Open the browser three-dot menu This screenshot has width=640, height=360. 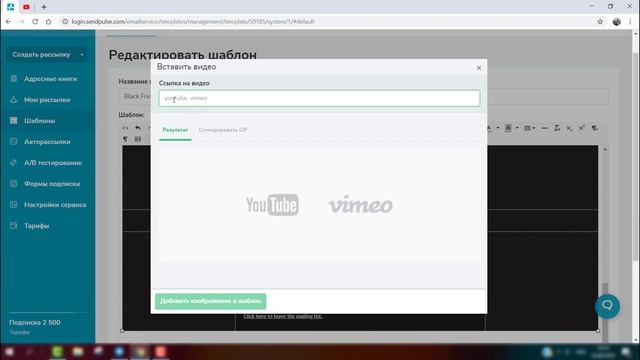click(630, 22)
